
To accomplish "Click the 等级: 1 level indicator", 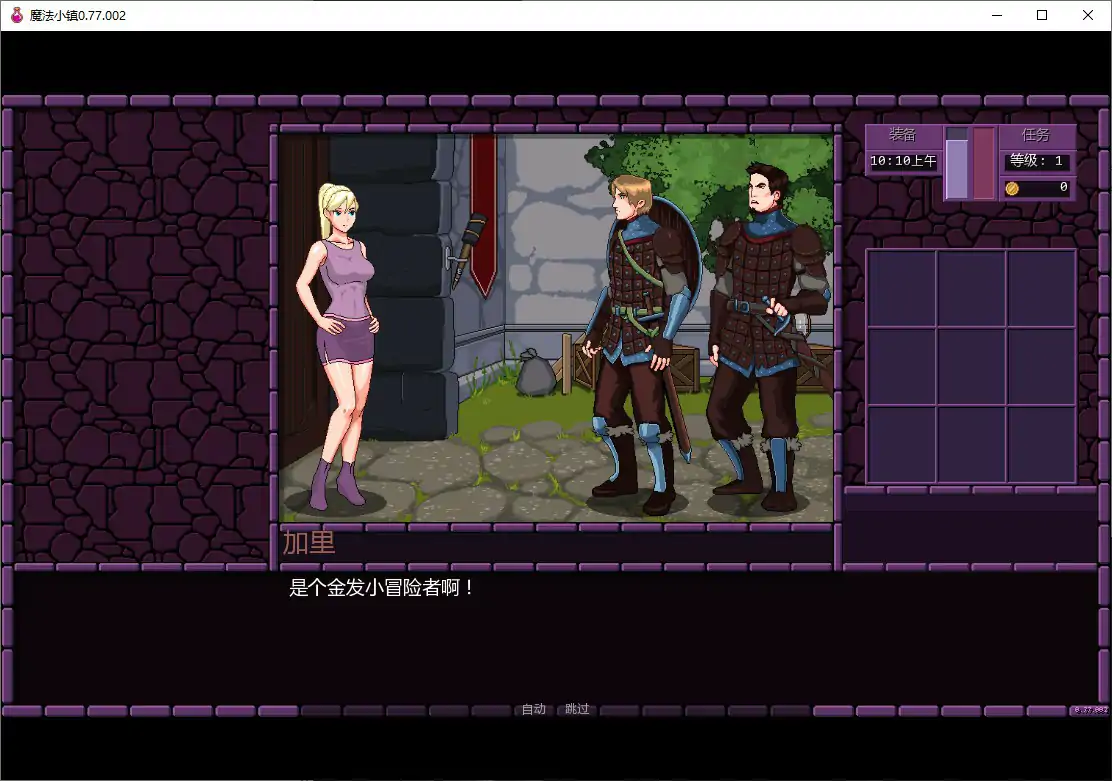I will (x=1035, y=161).
